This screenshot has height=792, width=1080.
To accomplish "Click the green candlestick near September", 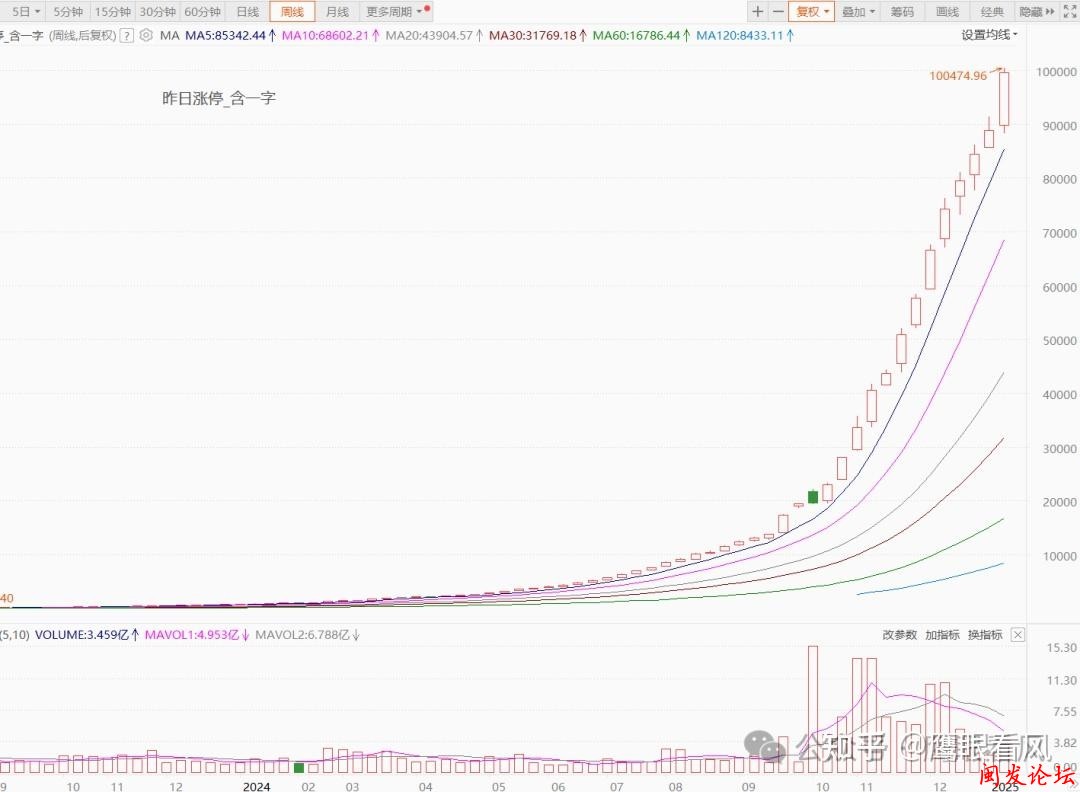I will coord(813,496).
